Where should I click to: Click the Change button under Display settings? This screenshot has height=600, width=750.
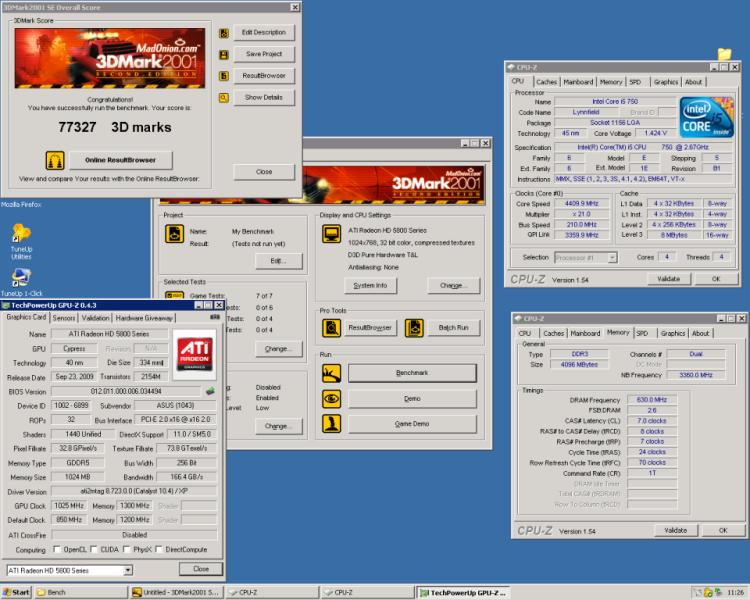point(452,286)
